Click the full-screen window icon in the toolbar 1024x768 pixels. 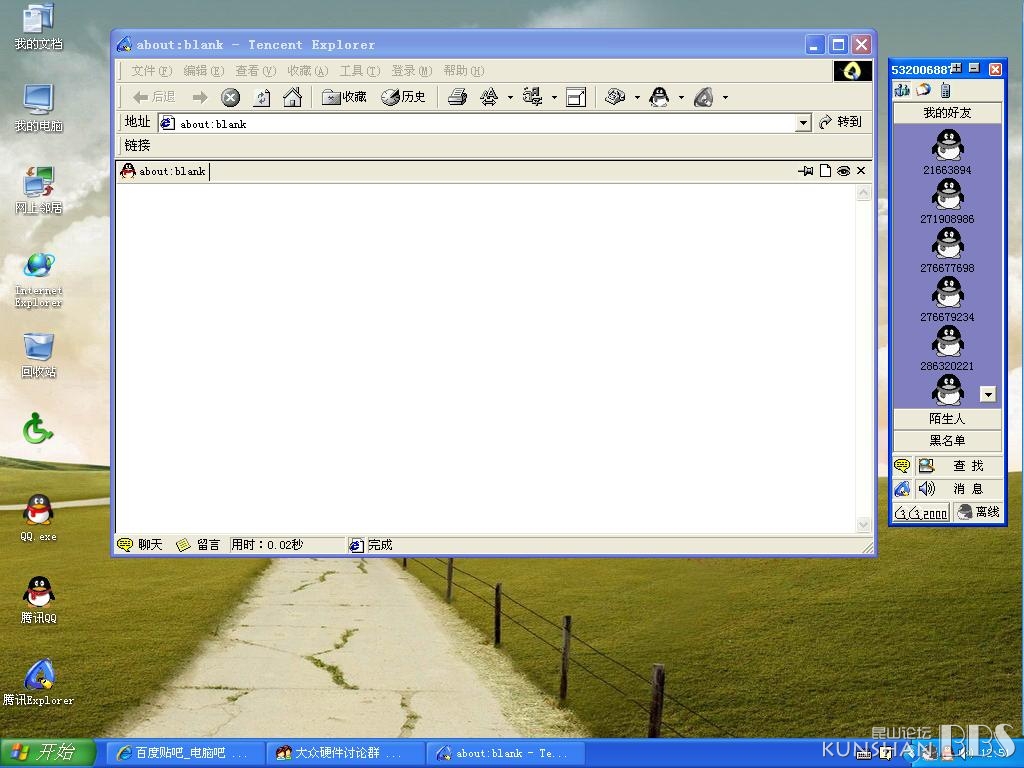(575, 97)
